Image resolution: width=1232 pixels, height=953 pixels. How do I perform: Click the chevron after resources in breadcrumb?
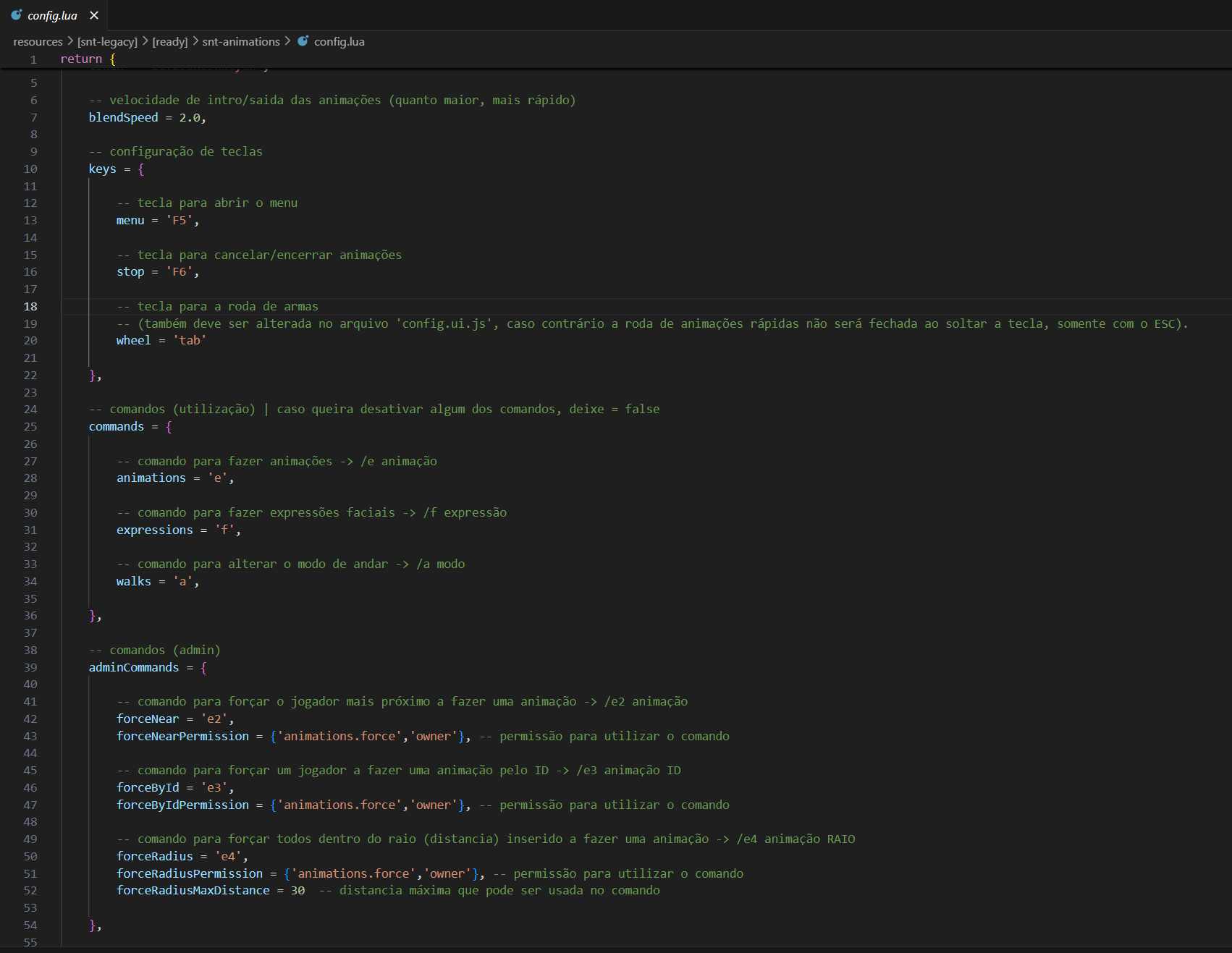[x=70, y=41]
